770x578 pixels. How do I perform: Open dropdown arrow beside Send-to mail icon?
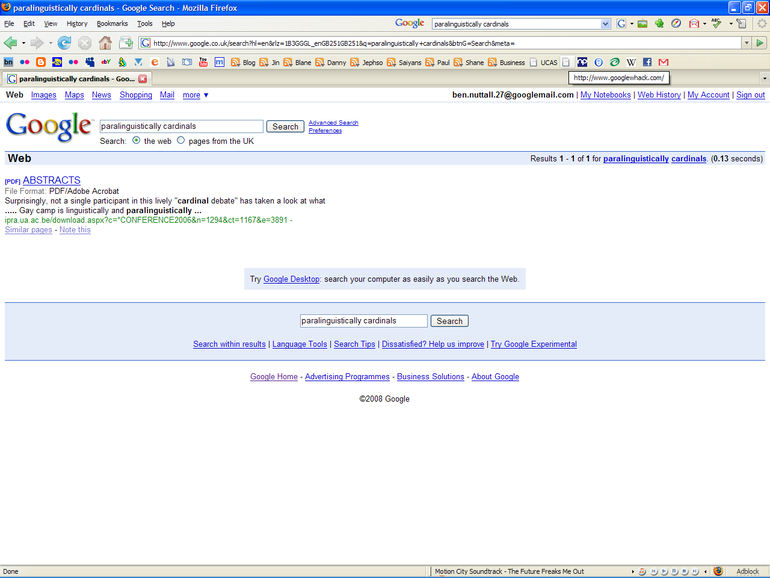click(704, 24)
